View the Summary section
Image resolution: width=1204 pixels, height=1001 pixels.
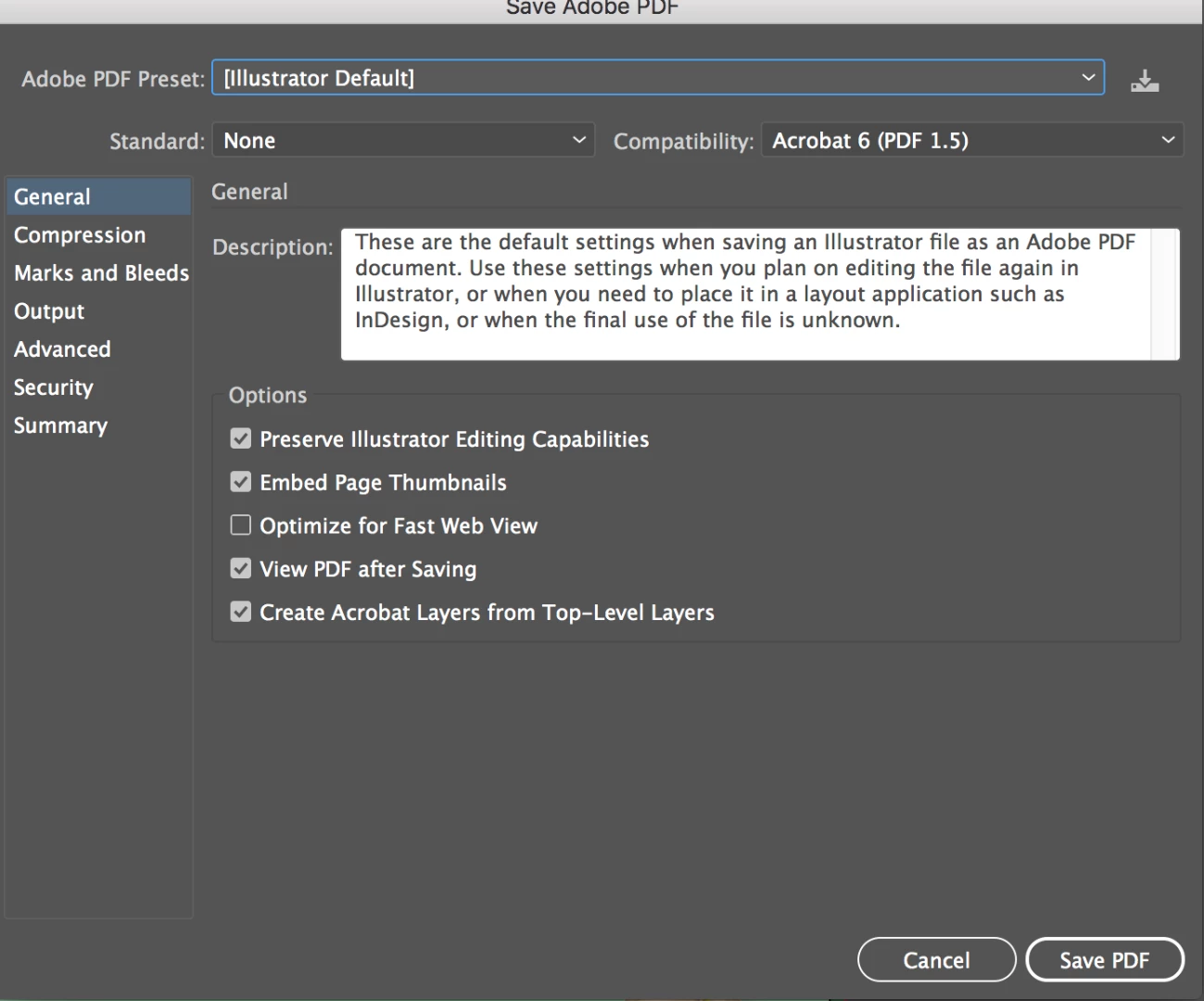click(x=98, y=424)
